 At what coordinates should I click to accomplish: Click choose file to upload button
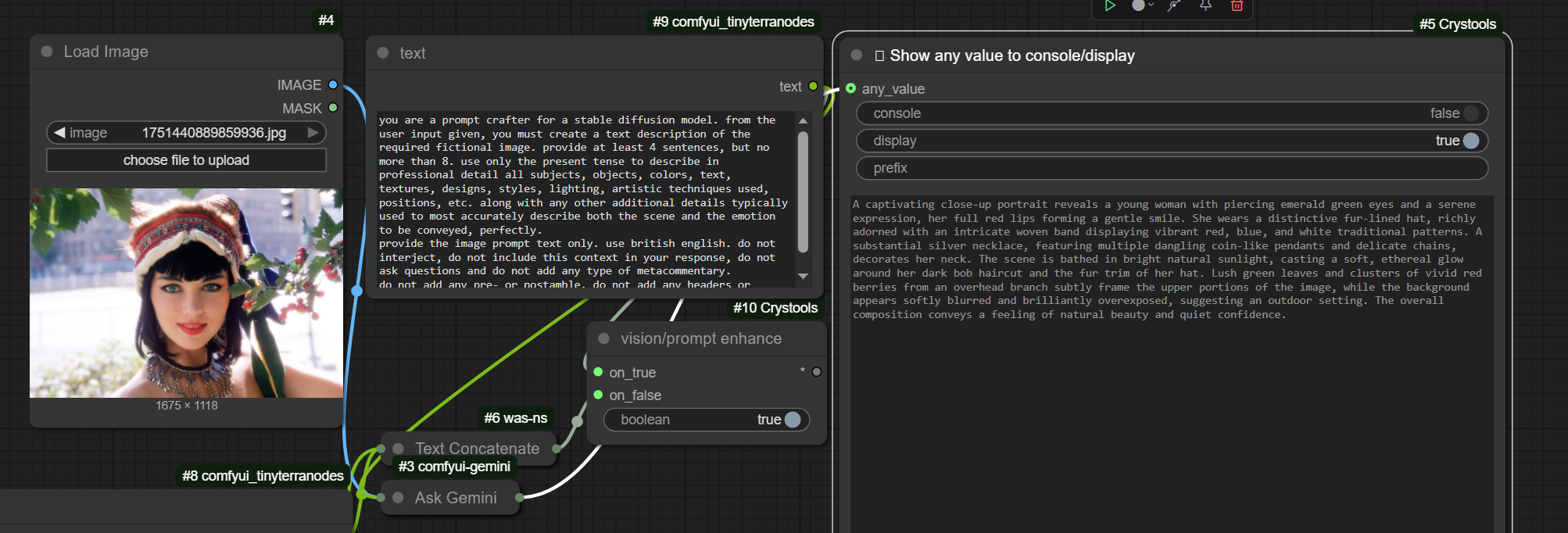tap(186, 160)
